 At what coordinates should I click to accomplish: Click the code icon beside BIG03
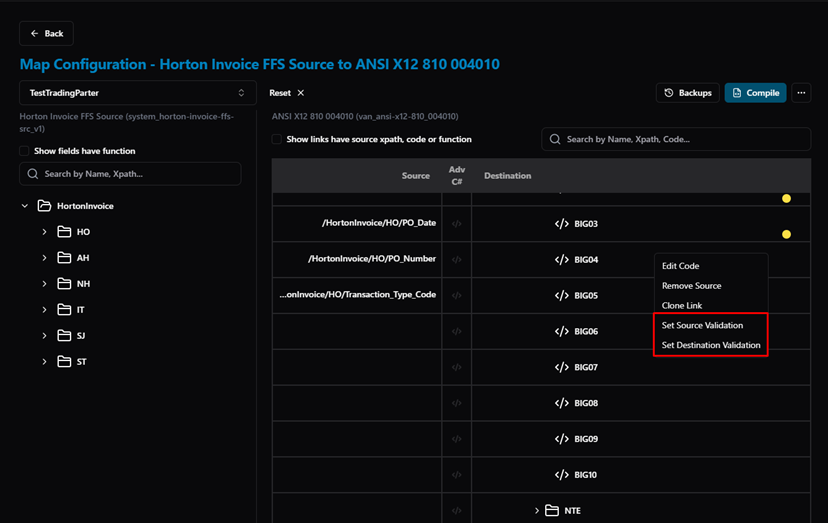[562, 224]
